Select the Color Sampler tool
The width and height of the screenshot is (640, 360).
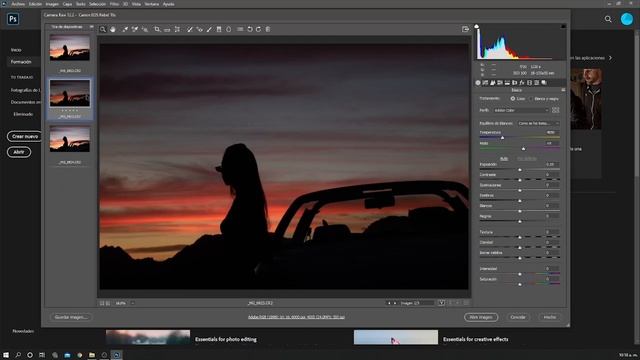(x=135, y=29)
